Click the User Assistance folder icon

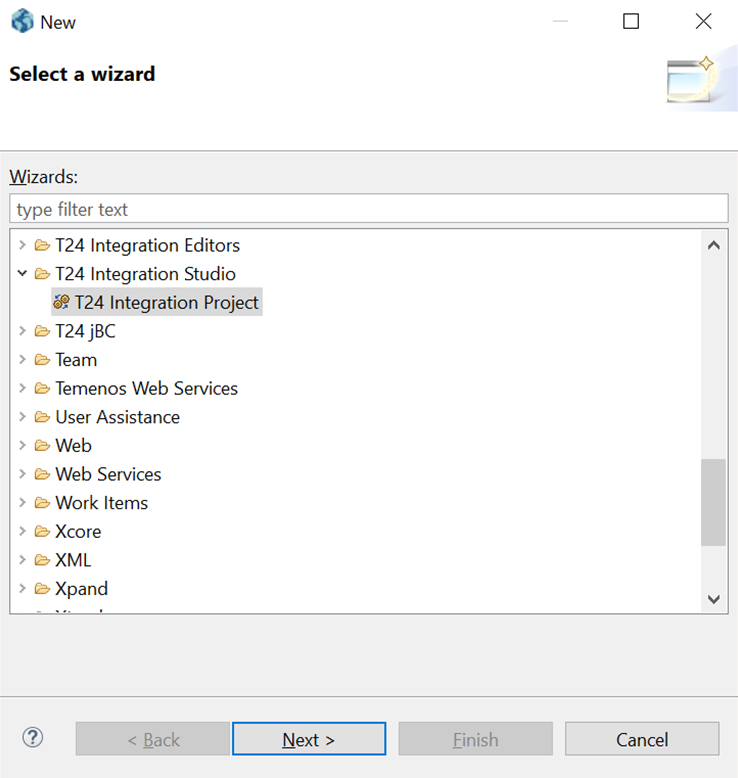pos(42,417)
